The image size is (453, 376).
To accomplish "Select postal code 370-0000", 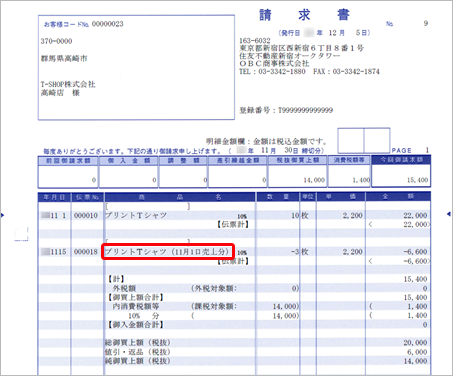I will pyautogui.click(x=56, y=41).
